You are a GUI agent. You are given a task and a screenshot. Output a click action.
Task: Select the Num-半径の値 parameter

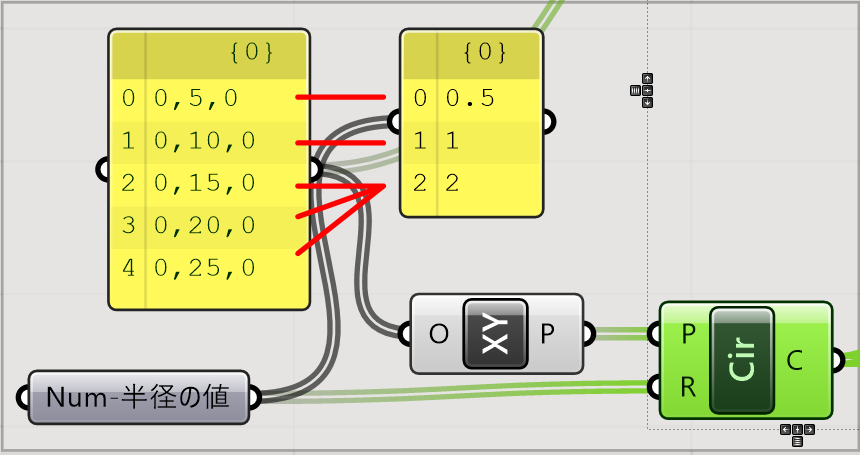pos(138,398)
